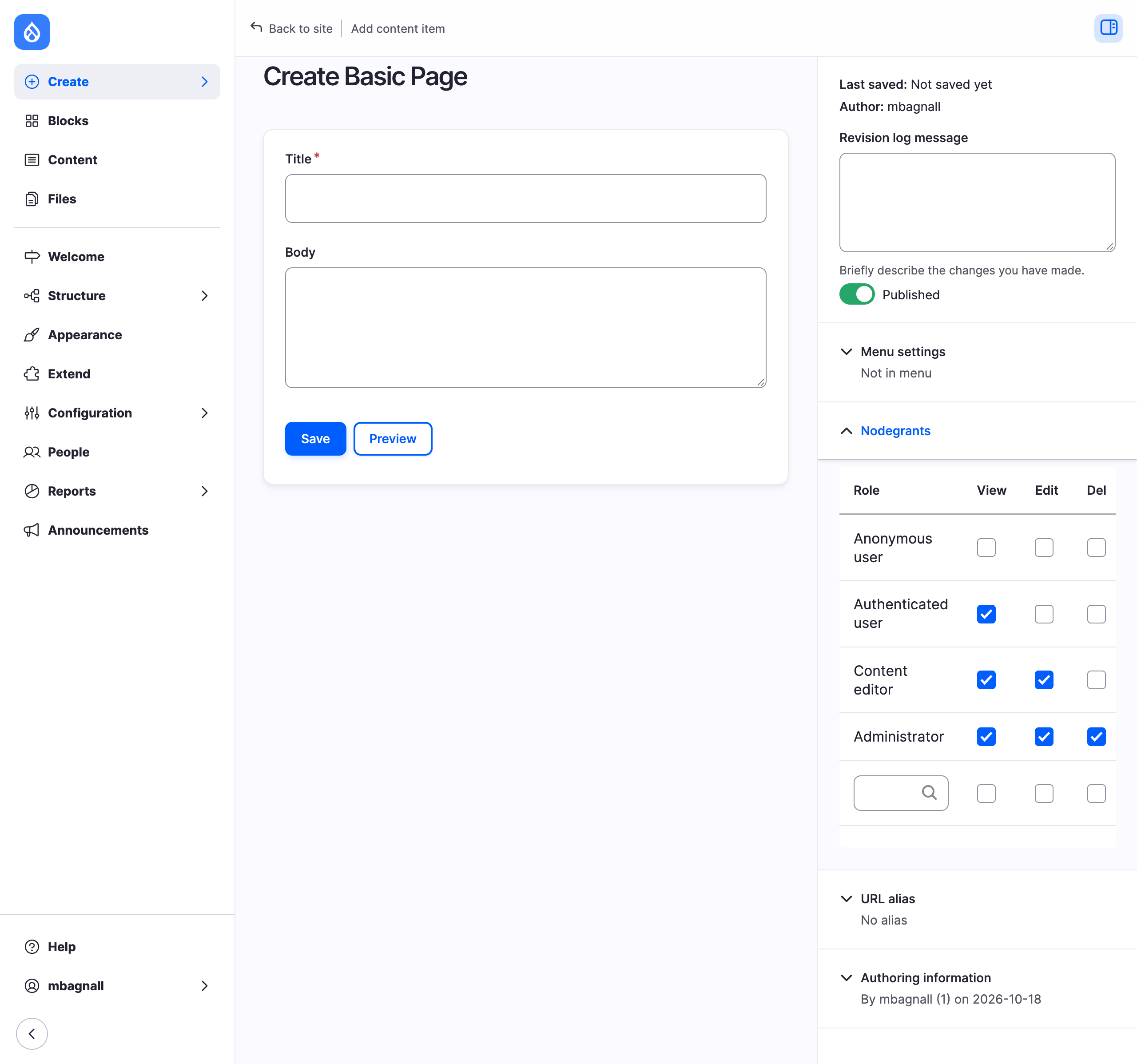Screen dimensions: 1137x1064
Task: Open the Files menu item
Action: [117, 199]
